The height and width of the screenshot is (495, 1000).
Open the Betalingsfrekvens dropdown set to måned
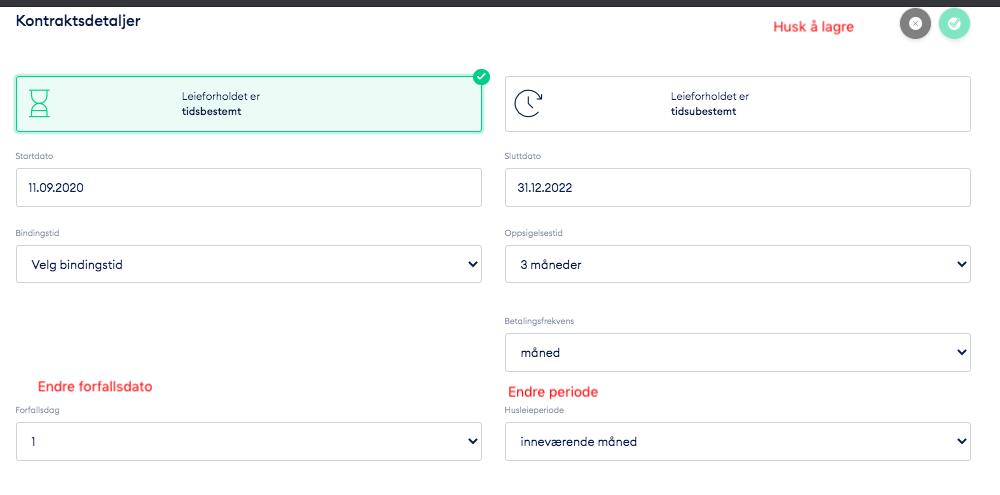pyautogui.click(x=737, y=352)
